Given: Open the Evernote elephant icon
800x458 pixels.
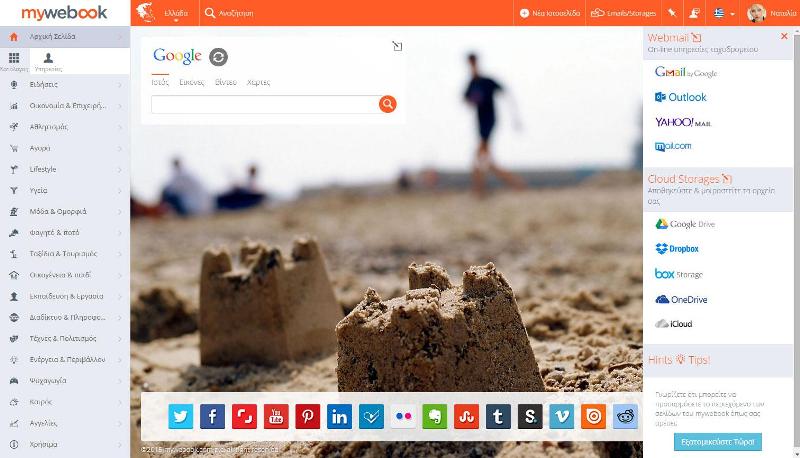Looking at the screenshot, I should coord(433,416).
